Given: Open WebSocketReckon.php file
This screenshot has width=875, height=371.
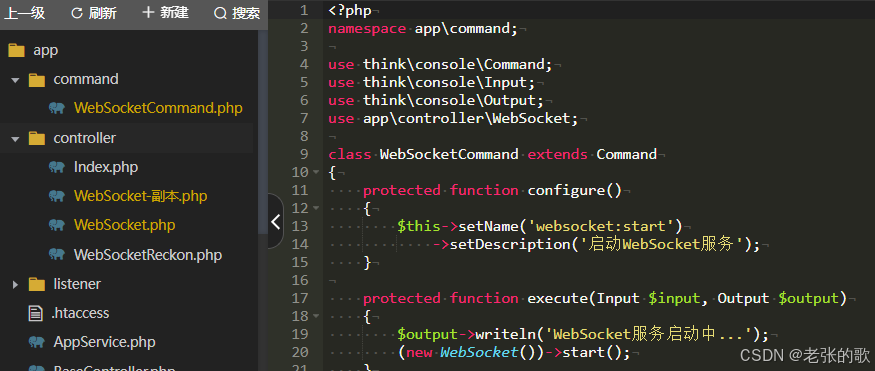Looking at the screenshot, I should (148, 255).
